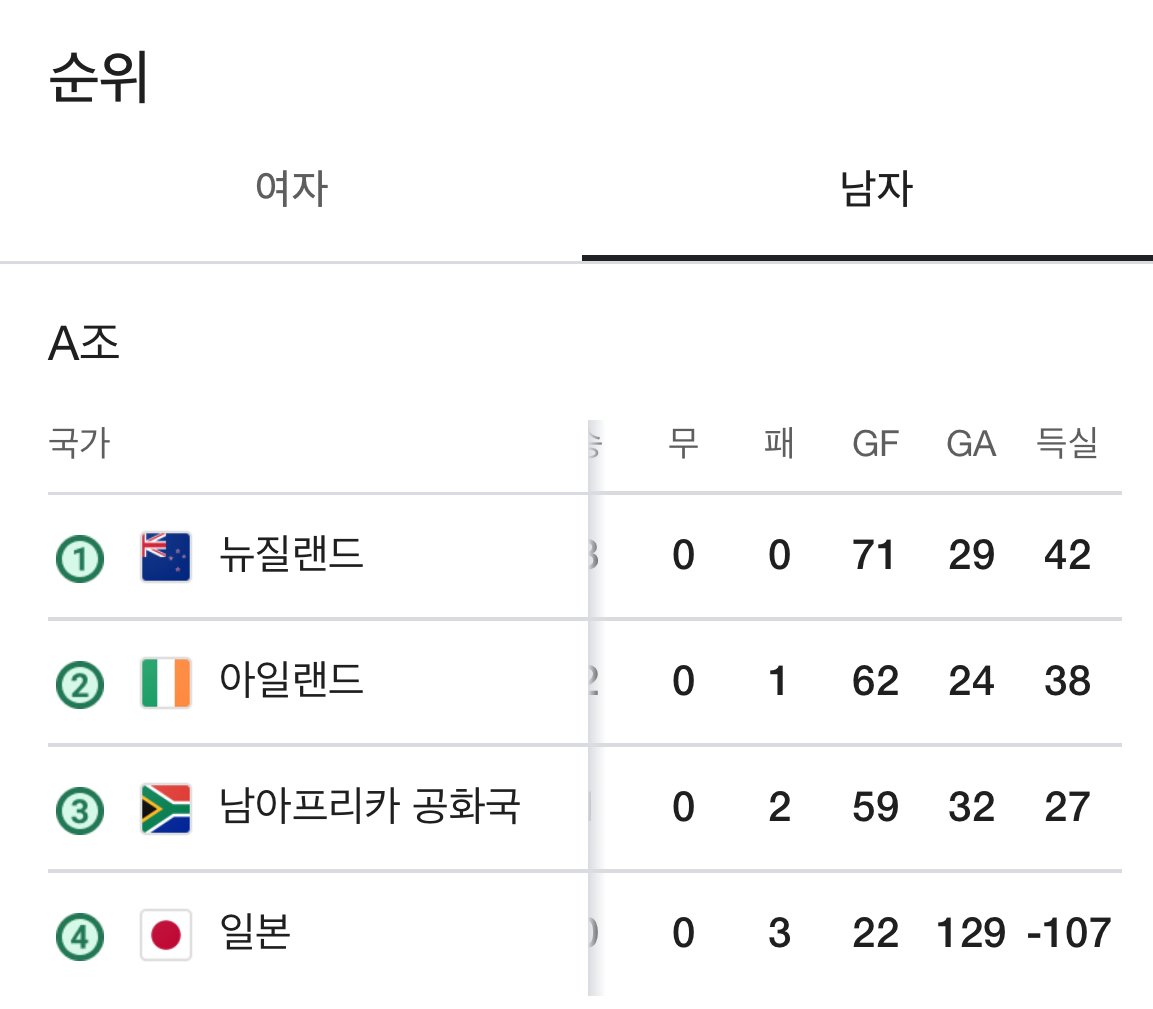Click the rank 3 circle badge
The height and width of the screenshot is (1009, 1153).
(x=79, y=810)
